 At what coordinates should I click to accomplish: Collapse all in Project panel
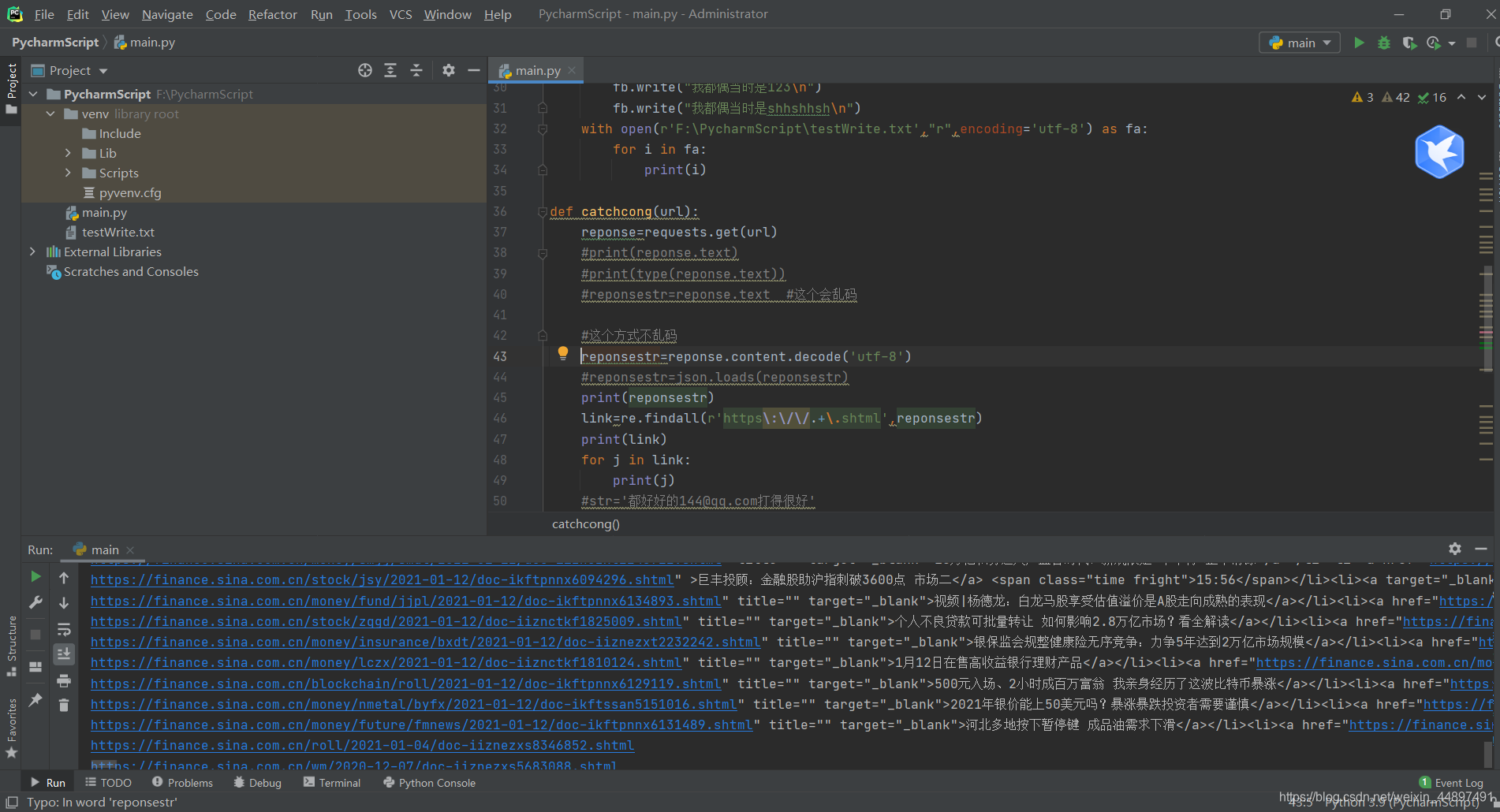pos(416,70)
